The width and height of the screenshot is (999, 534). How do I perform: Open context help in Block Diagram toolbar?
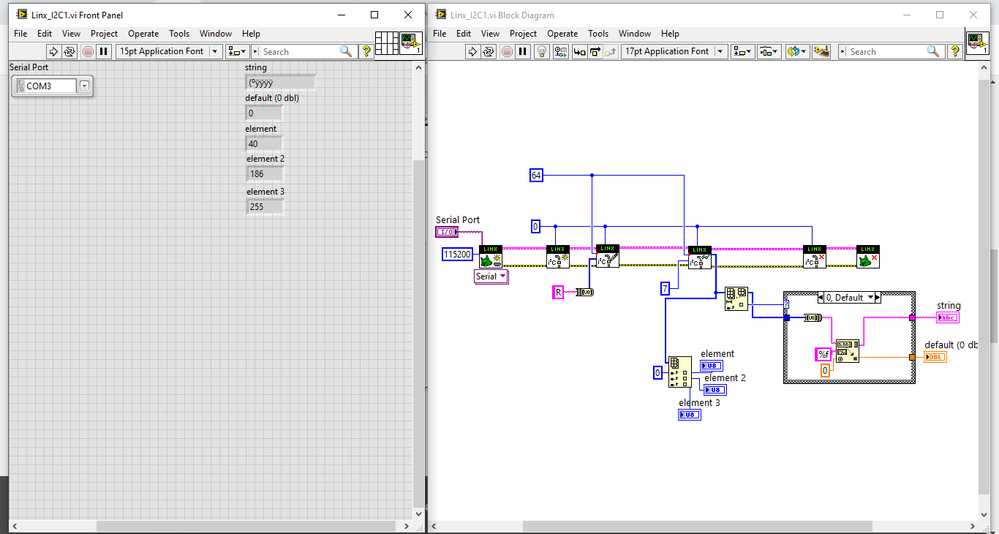(955, 52)
